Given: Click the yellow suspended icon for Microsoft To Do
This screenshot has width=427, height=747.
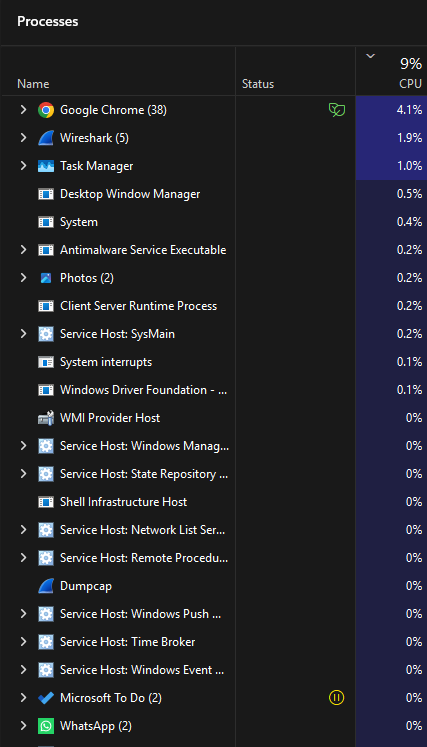Looking at the screenshot, I should [x=336, y=698].
